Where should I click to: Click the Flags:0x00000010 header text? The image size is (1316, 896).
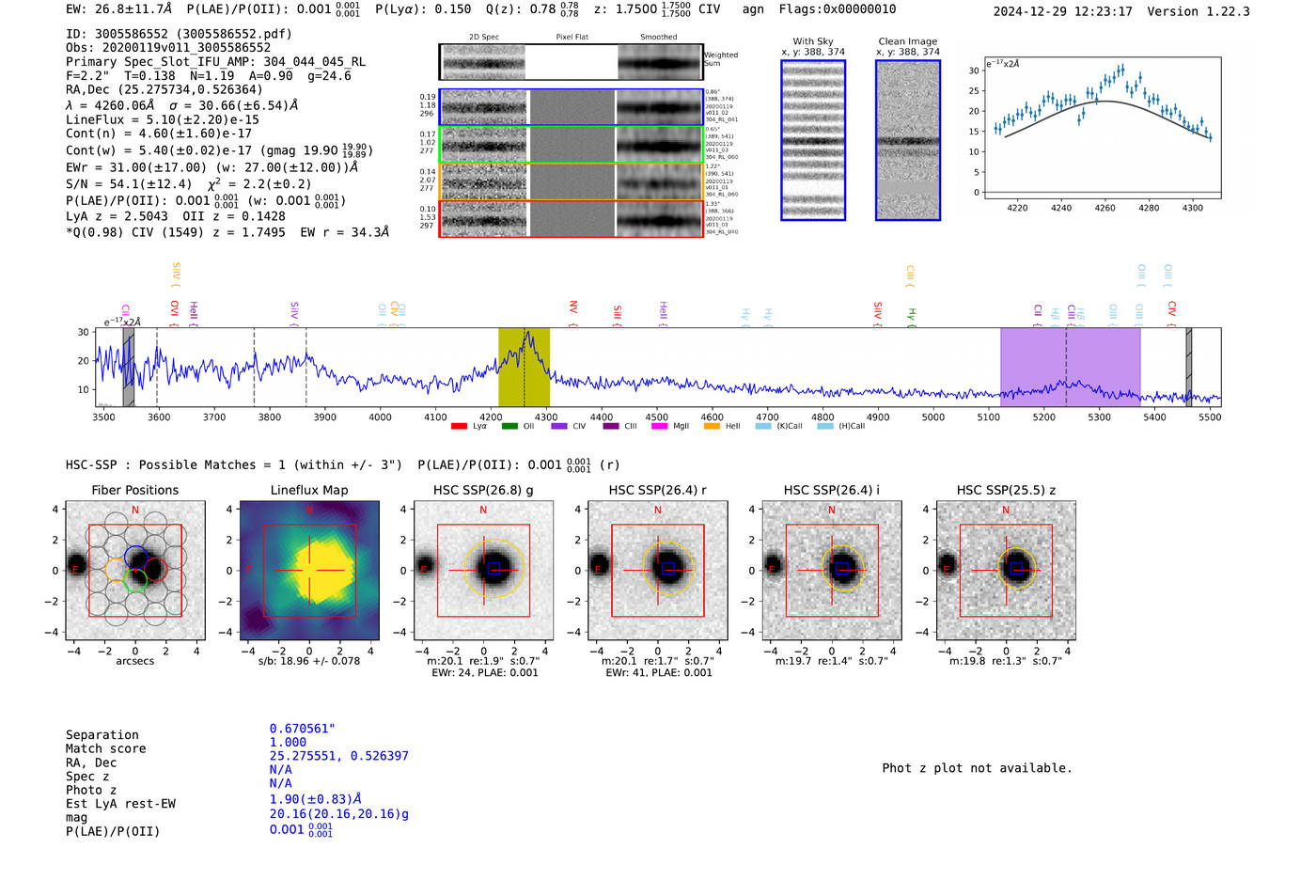pos(838,9)
